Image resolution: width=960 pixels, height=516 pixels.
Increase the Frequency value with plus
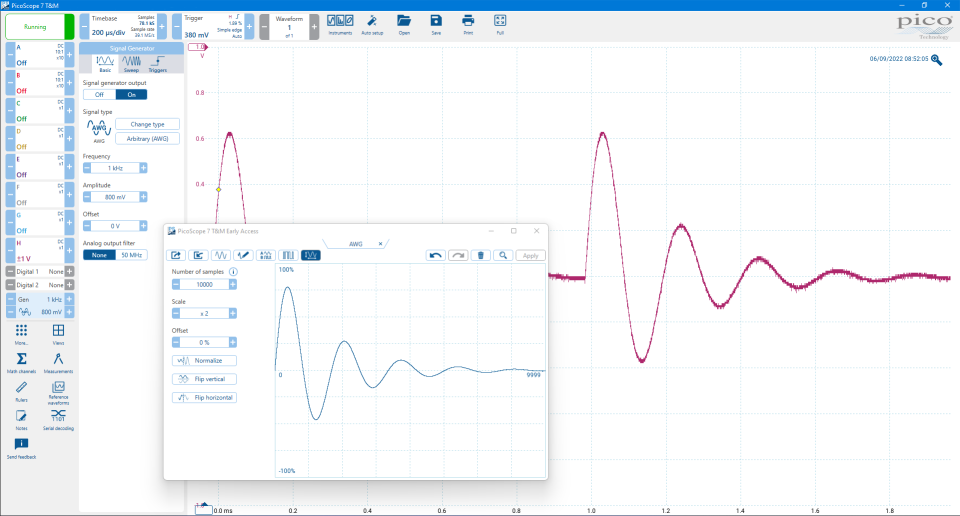143,168
